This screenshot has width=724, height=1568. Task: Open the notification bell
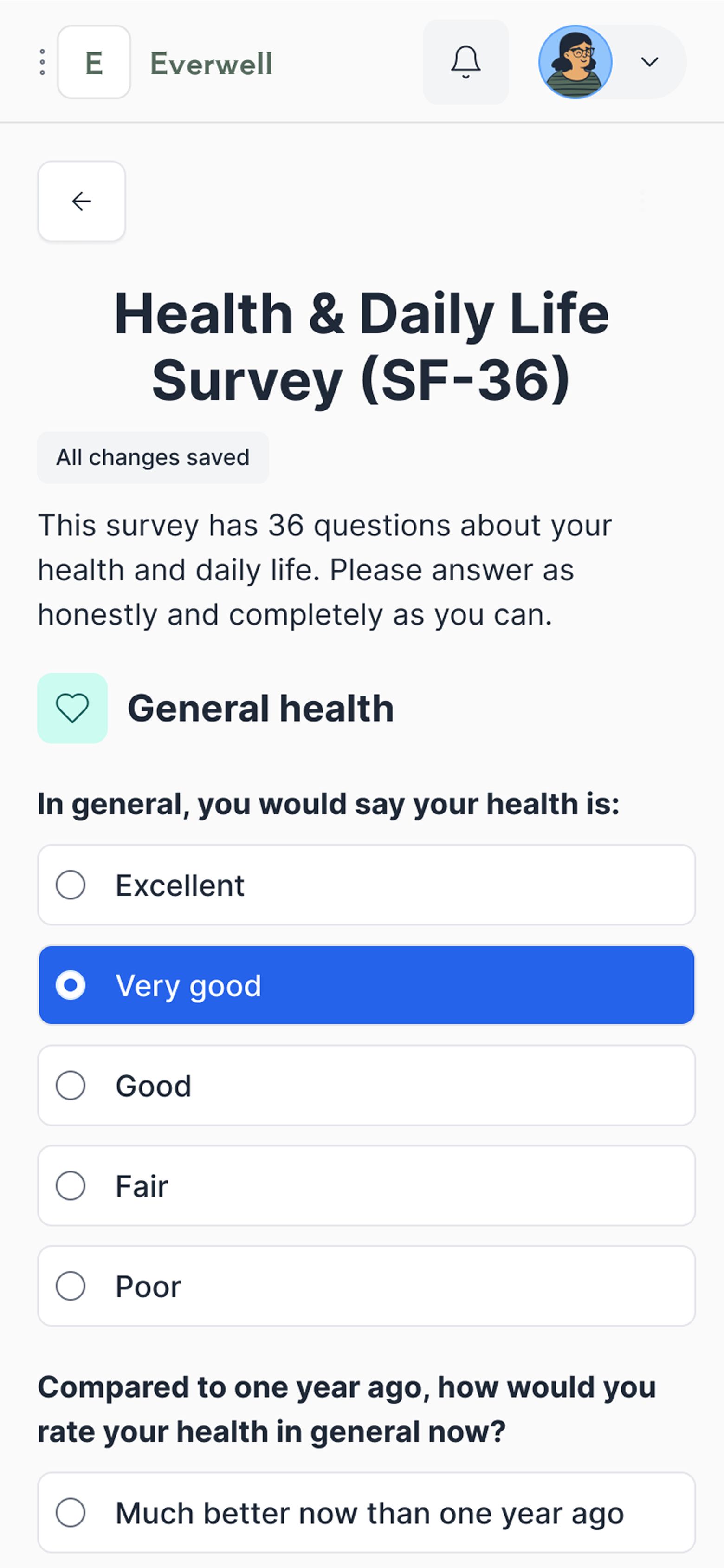click(x=465, y=62)
